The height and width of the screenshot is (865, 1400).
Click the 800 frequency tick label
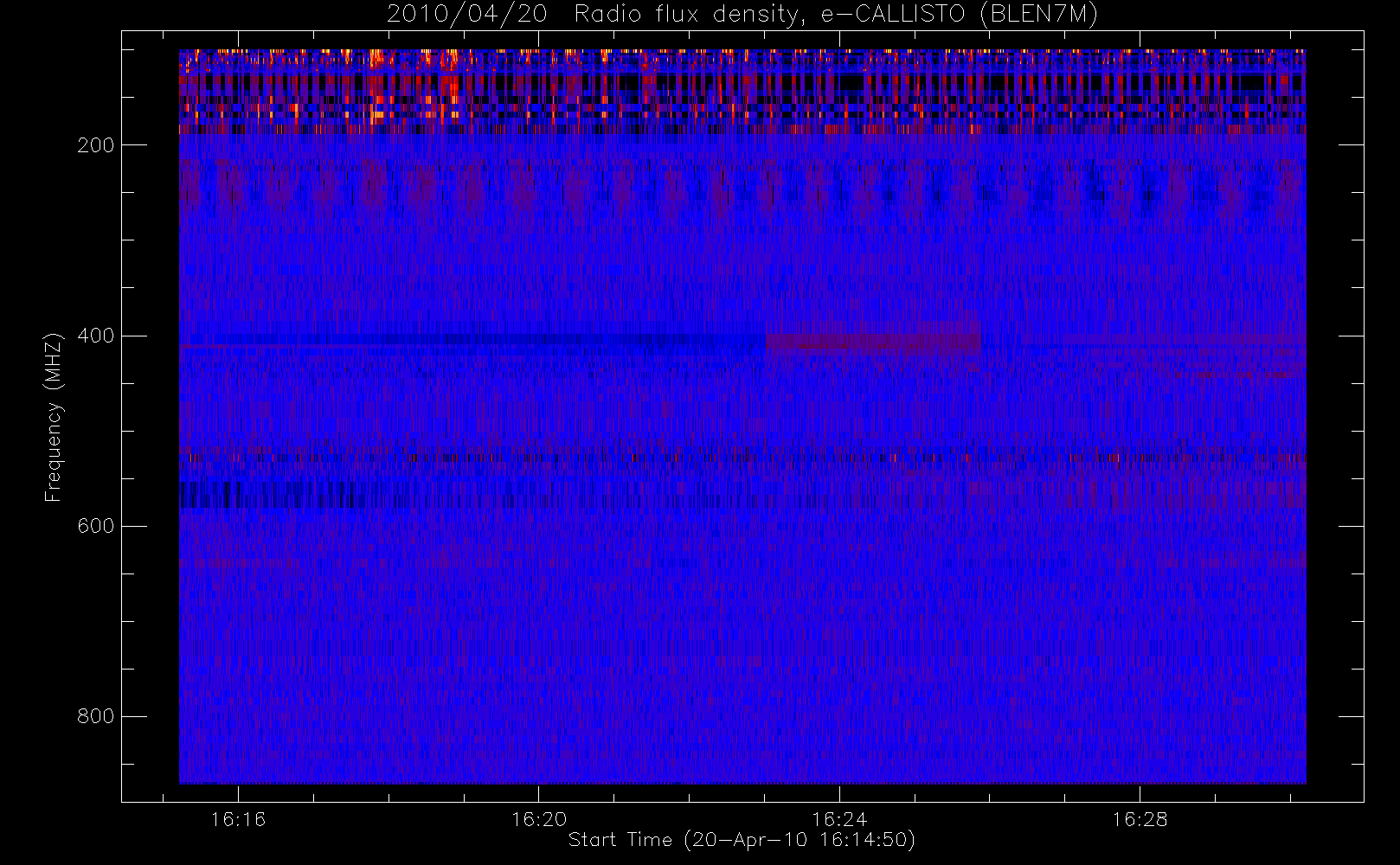point(95,716)
